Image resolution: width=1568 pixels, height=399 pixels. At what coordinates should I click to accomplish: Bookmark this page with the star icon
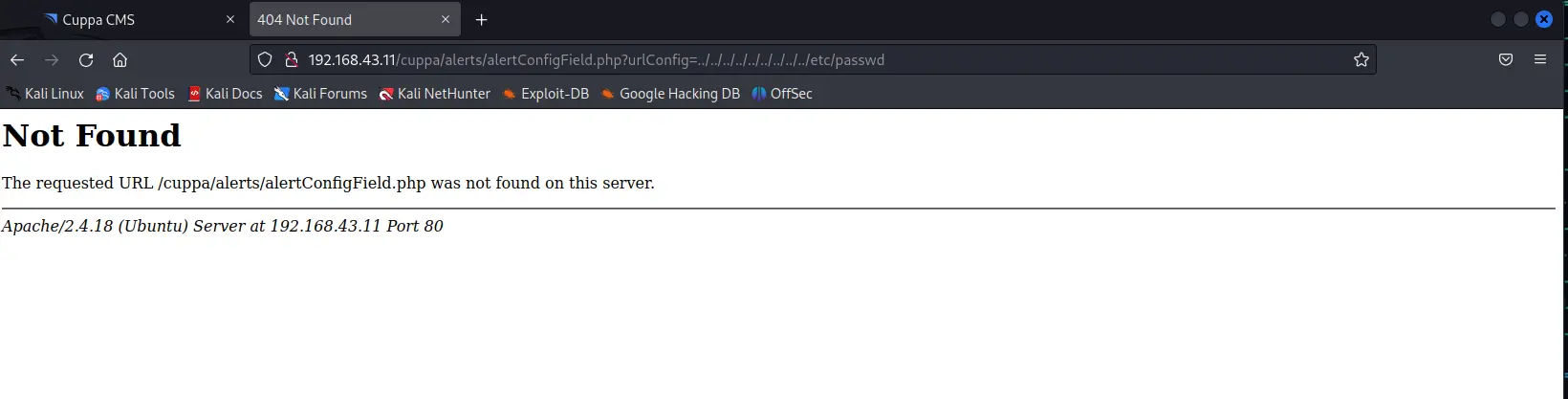click(x=1361, y=59)
